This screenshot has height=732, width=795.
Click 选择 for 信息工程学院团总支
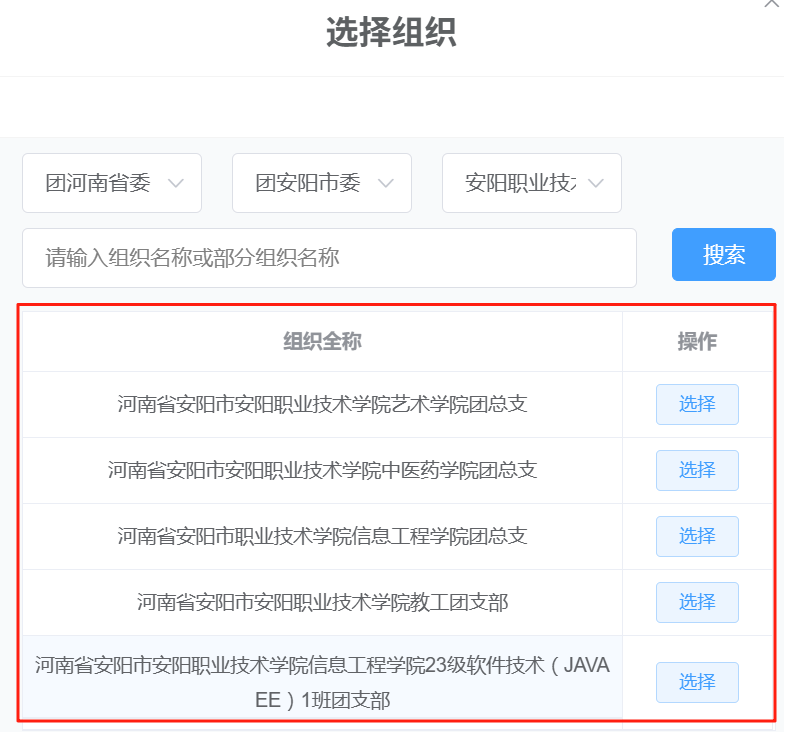(x=697, y=537)
